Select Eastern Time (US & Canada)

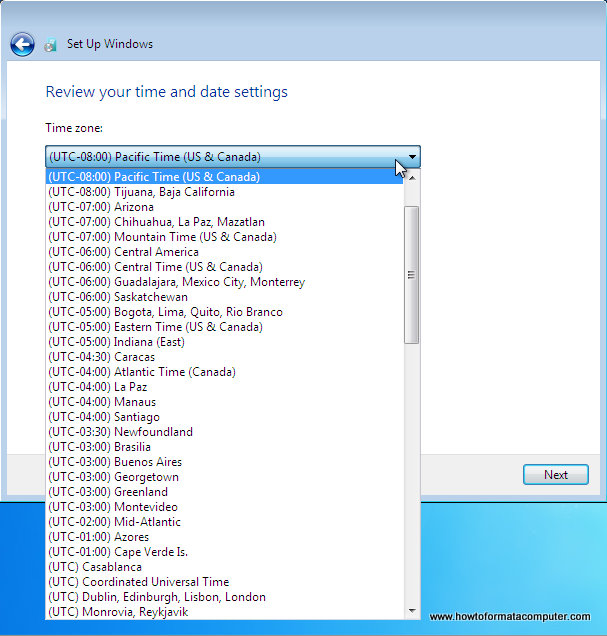pyautogui.click(x=225, y=327)
